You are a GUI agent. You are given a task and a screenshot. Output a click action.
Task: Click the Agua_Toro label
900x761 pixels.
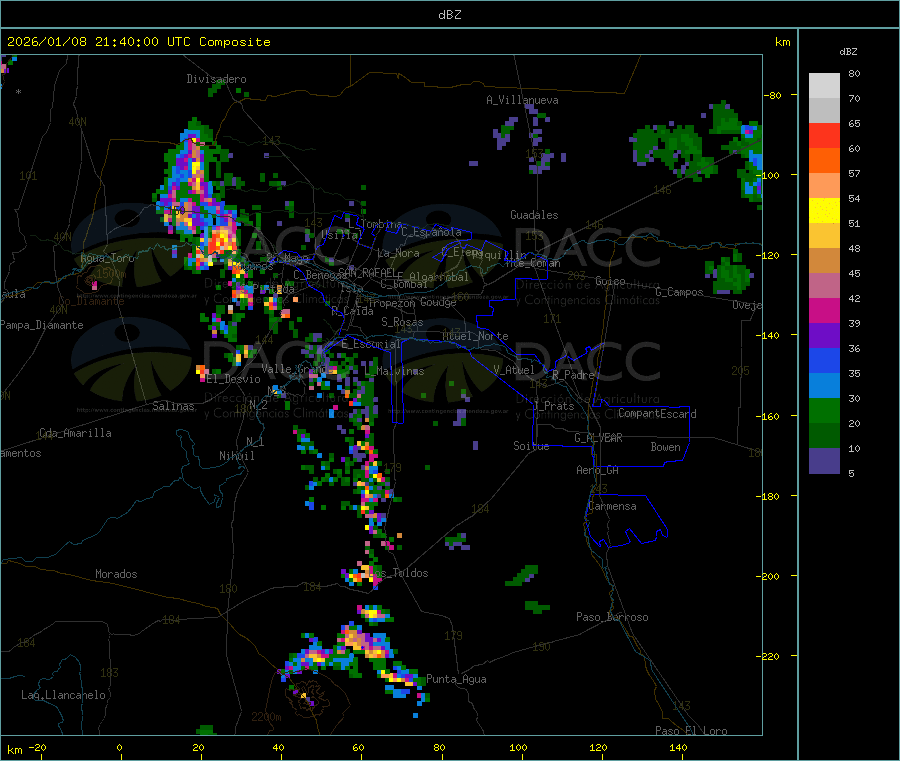(107, 258)
